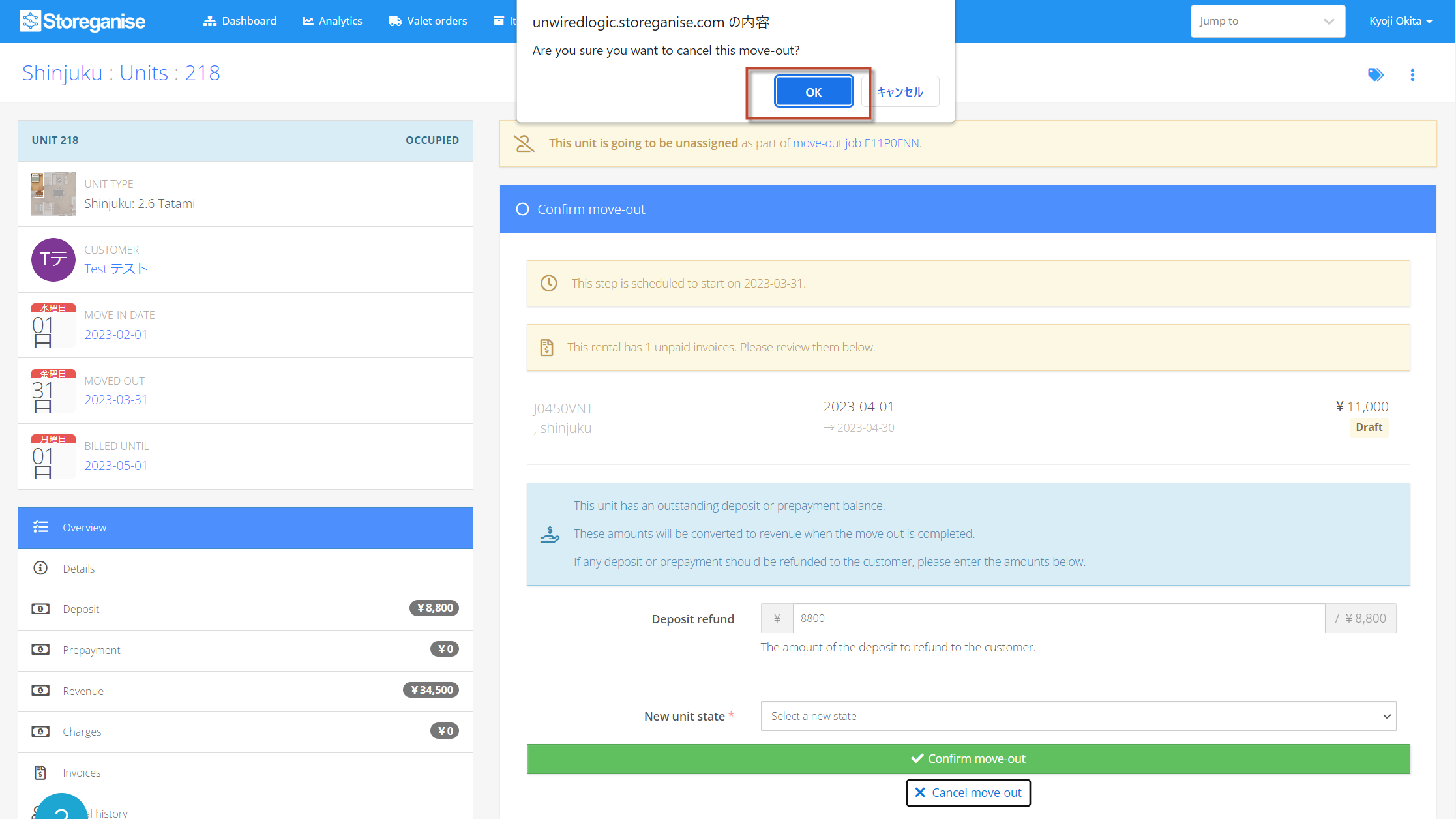The height and width of the screenshot is (819, 1456).
Task: Click the Invoices document icon
Action: (x=40, y=773)
